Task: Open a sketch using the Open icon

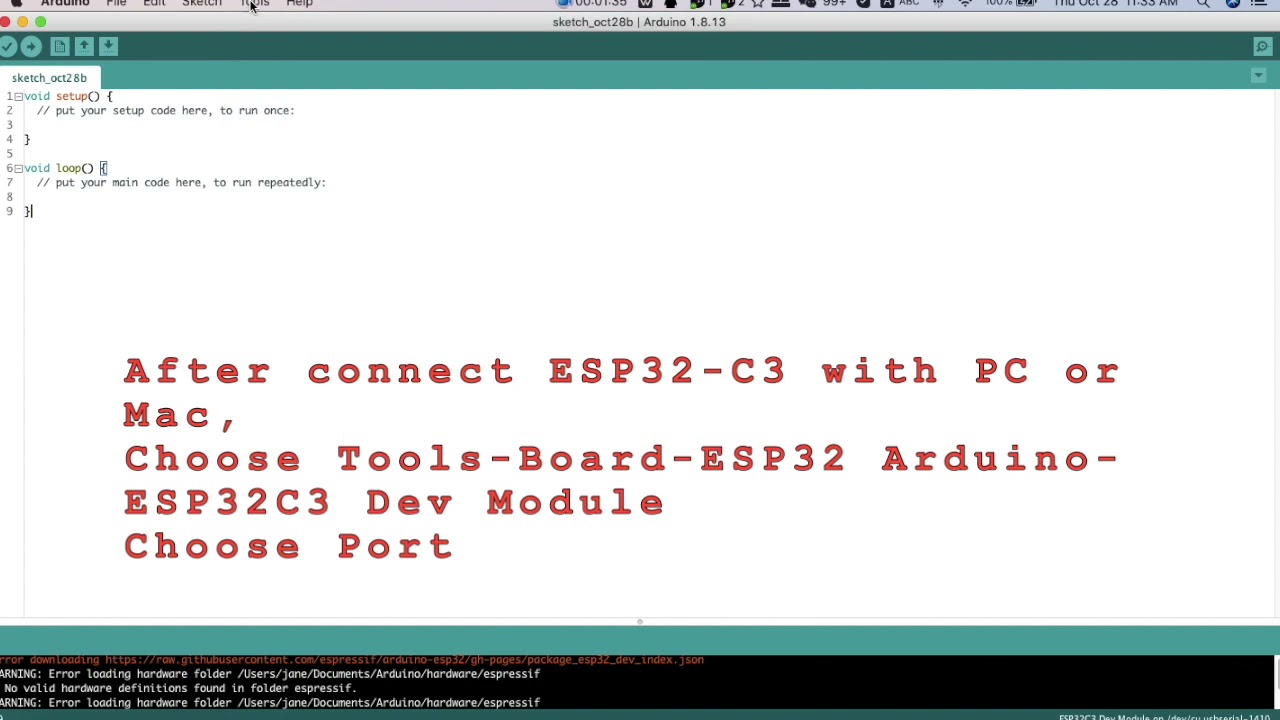Action: (84, 46)
